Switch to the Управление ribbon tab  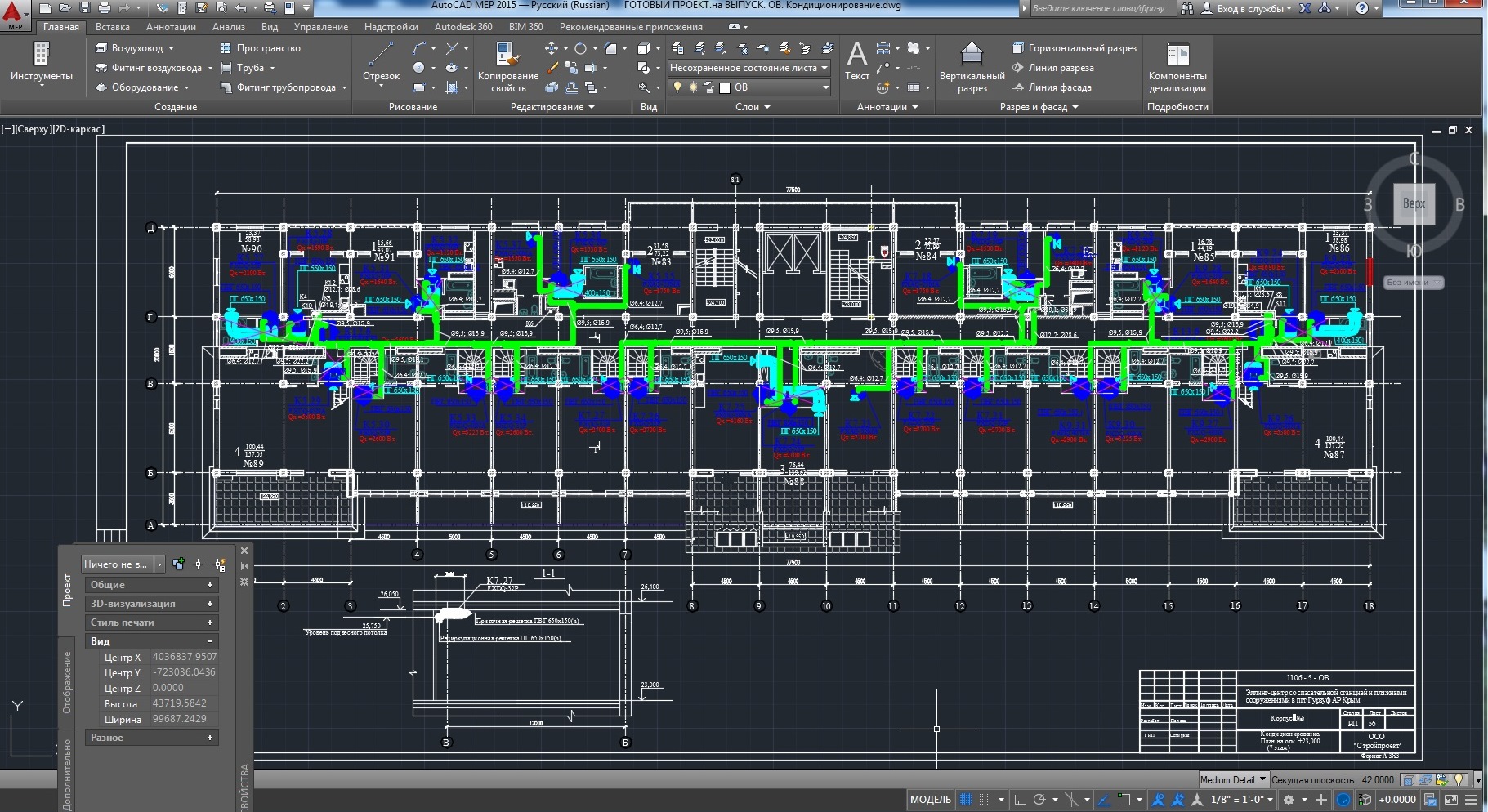[321, 27]
